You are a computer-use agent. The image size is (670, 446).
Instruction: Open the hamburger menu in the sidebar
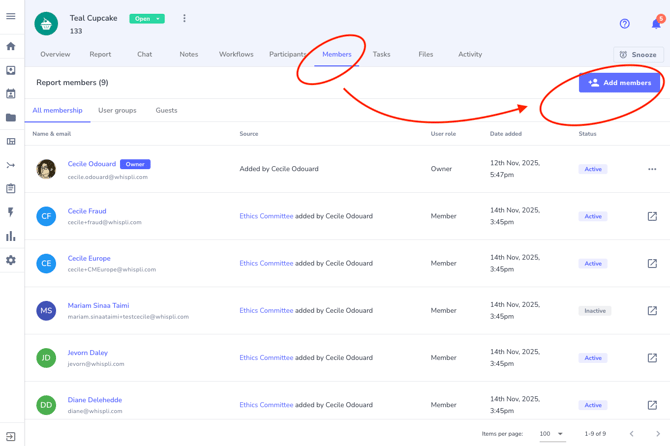[11, 17]
